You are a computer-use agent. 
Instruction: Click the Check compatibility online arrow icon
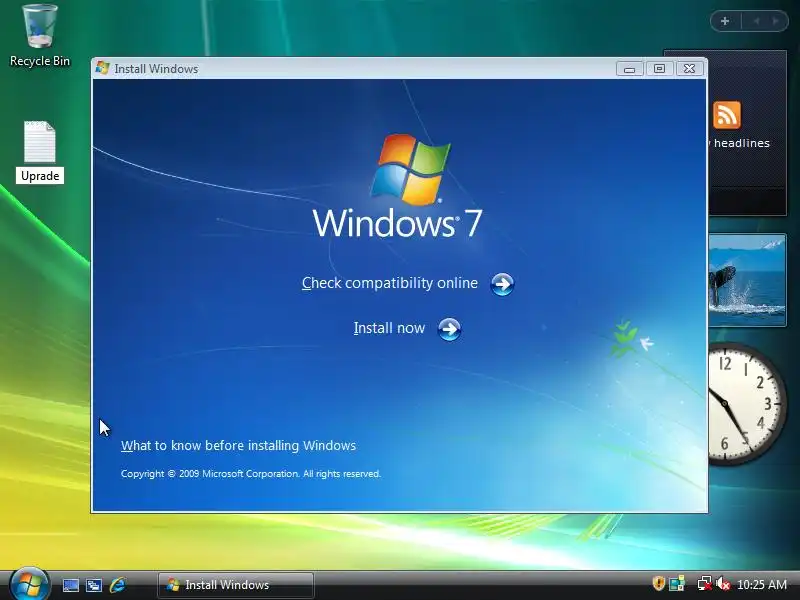tap(502, 284)
